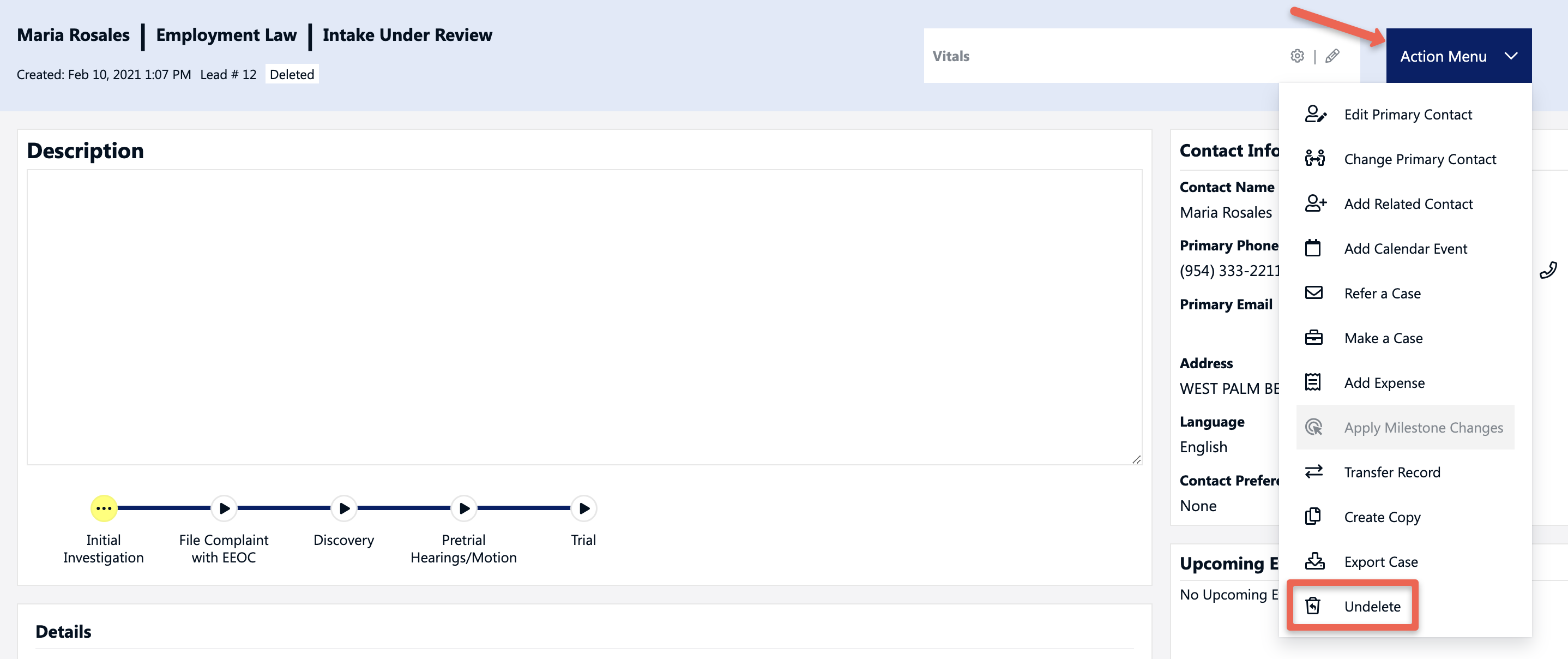Click inside the Description text area

584,317
